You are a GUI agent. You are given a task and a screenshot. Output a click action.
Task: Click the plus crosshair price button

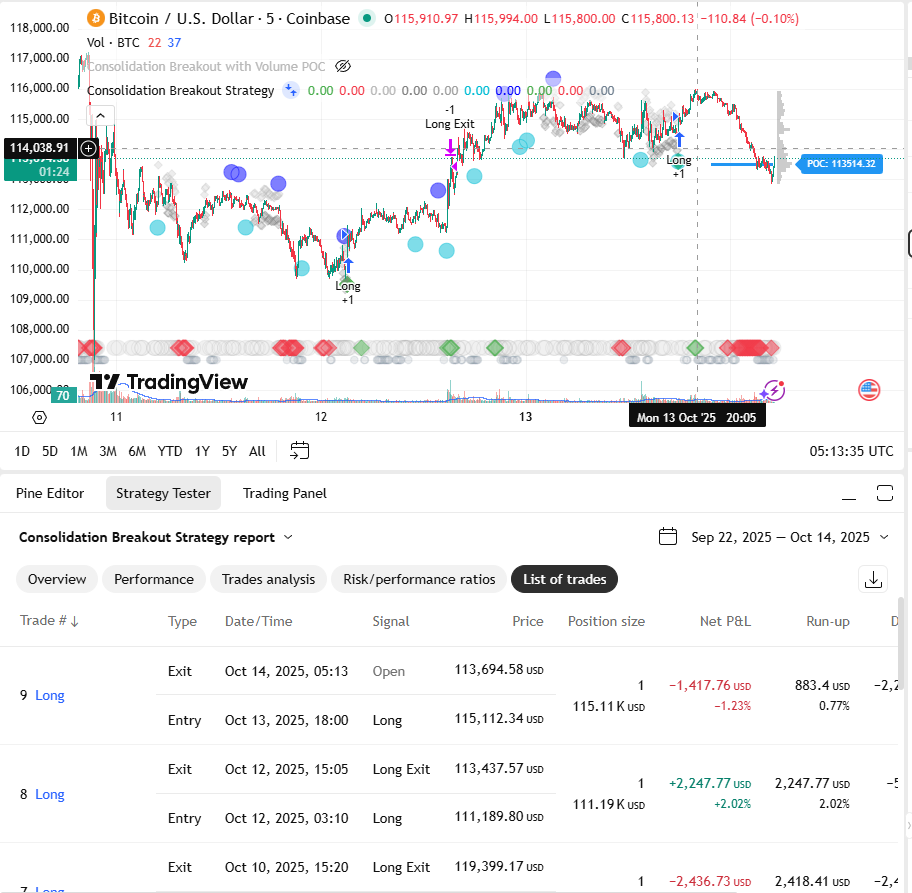[88, 148]
